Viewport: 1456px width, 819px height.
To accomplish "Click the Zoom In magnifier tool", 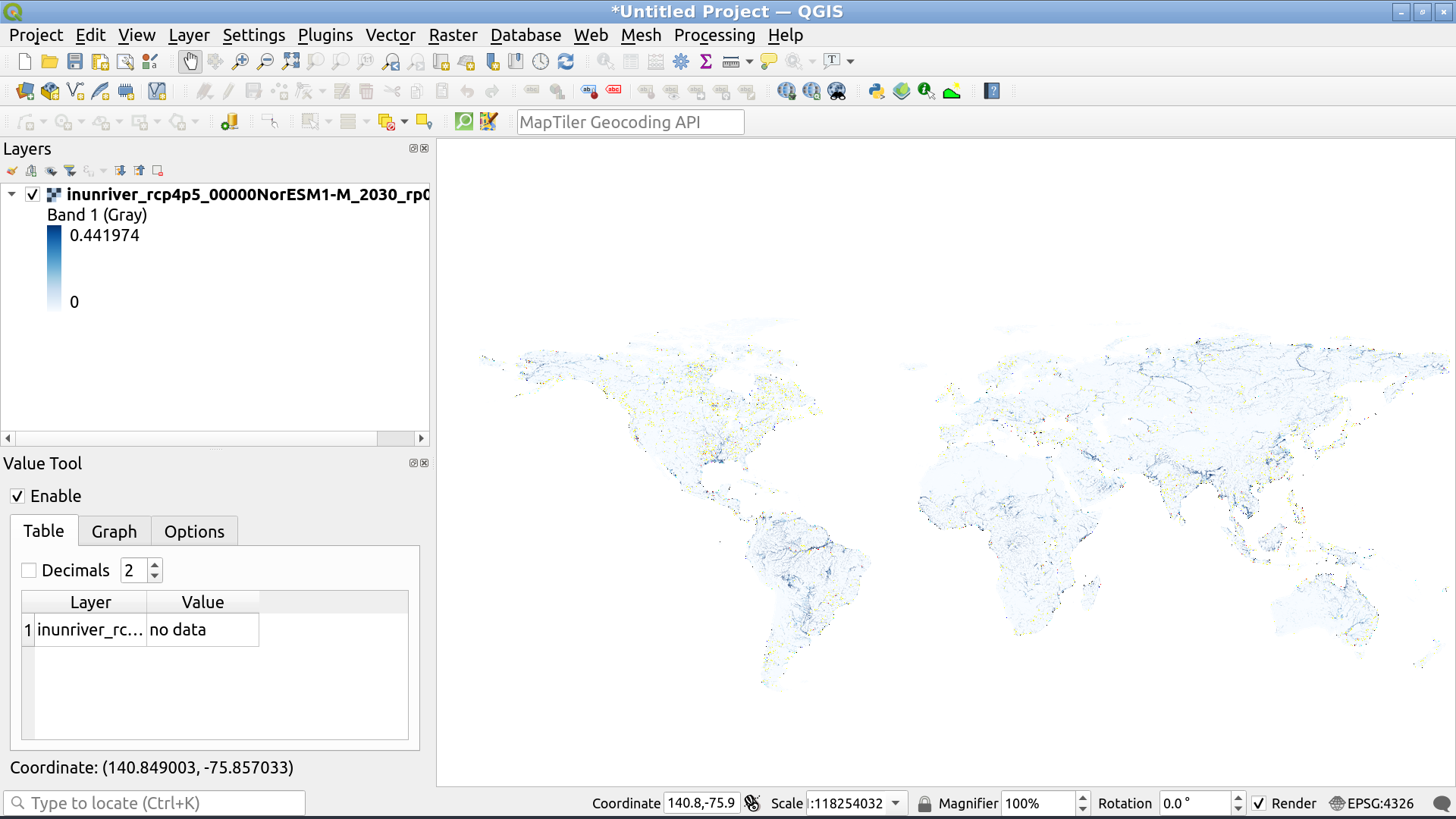I will (x=240, y=61).
